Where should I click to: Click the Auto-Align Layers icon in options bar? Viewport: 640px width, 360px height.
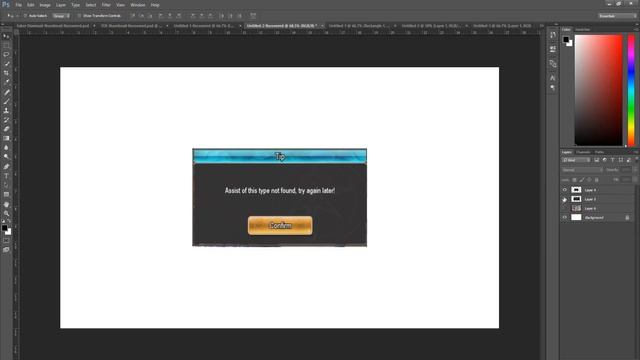click(253, 16)
